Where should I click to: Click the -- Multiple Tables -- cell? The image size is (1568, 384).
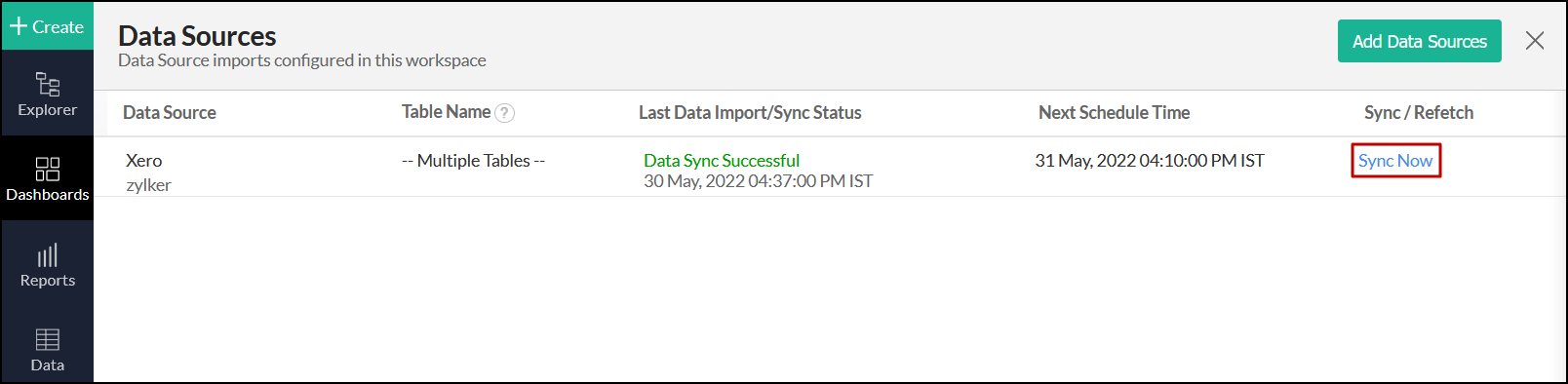[474, 161]
